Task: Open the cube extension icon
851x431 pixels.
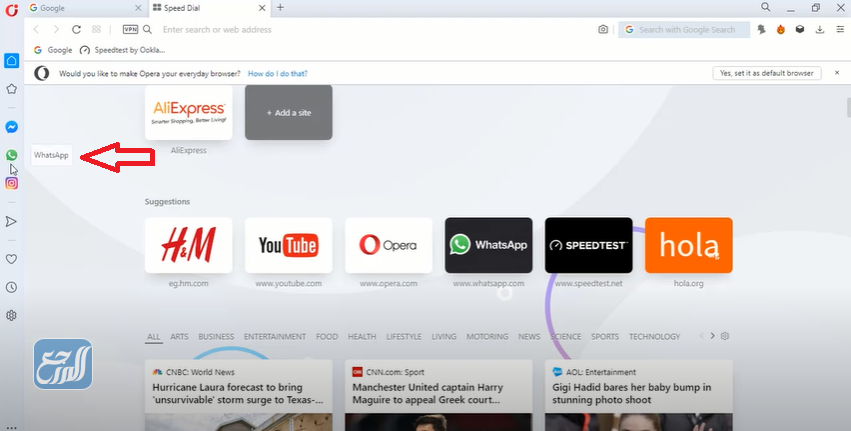Action: (800, 29)
